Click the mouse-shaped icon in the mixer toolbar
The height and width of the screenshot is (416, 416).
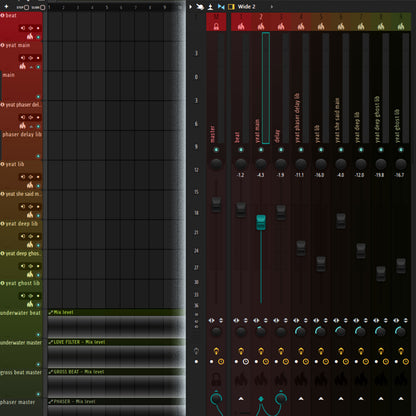(x=200, y=7)
